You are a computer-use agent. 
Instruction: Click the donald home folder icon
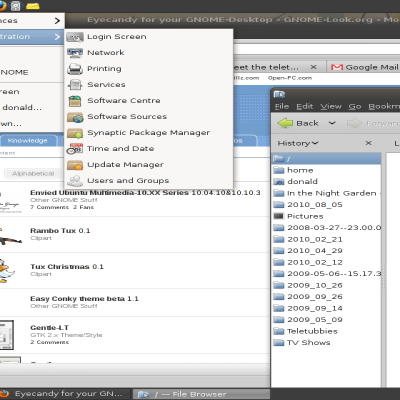coord(278,182)
